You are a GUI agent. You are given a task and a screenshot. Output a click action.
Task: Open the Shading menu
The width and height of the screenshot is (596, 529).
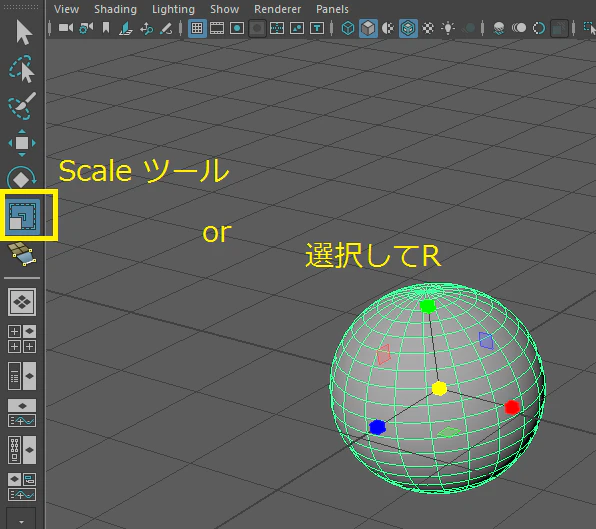tap(115, 9)
